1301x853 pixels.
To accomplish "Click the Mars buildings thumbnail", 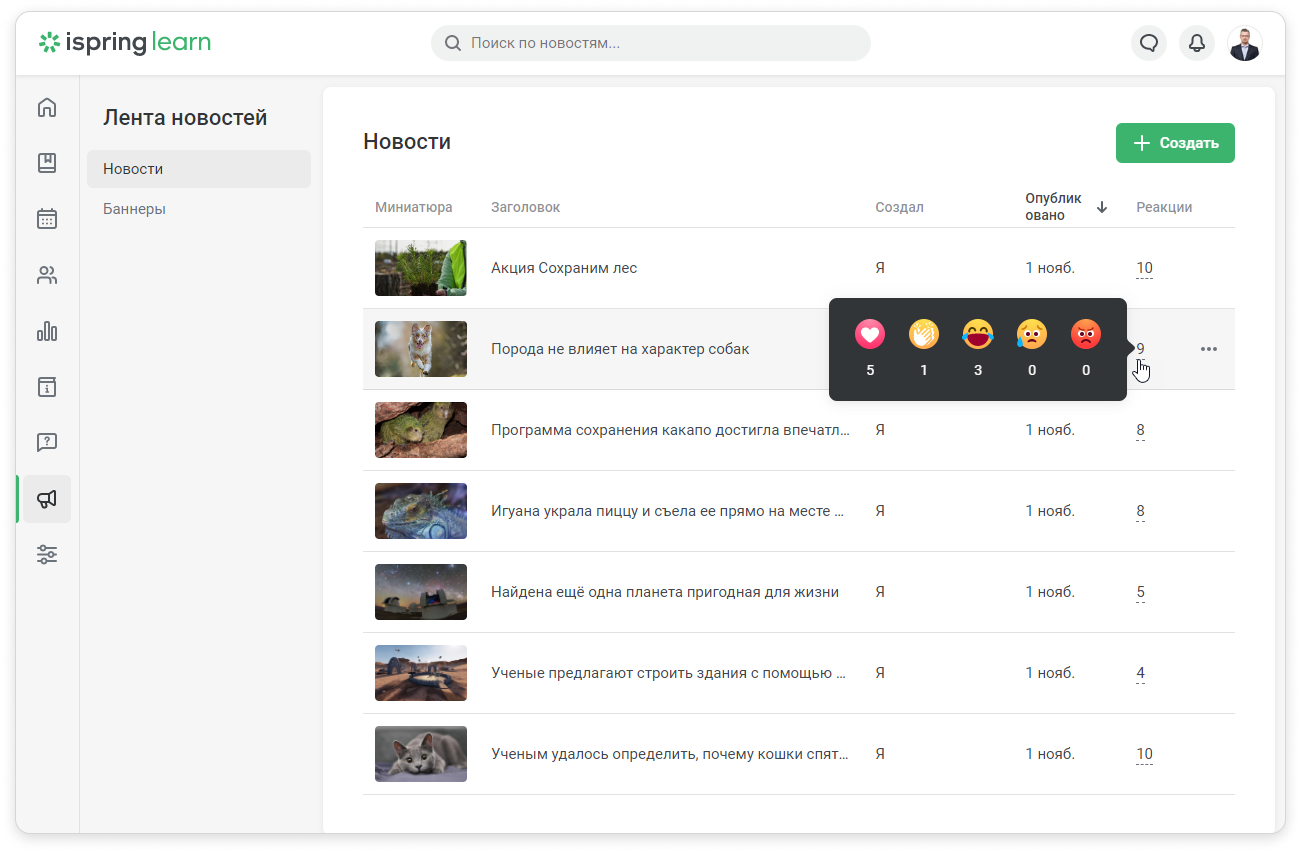I will [421, 673].
